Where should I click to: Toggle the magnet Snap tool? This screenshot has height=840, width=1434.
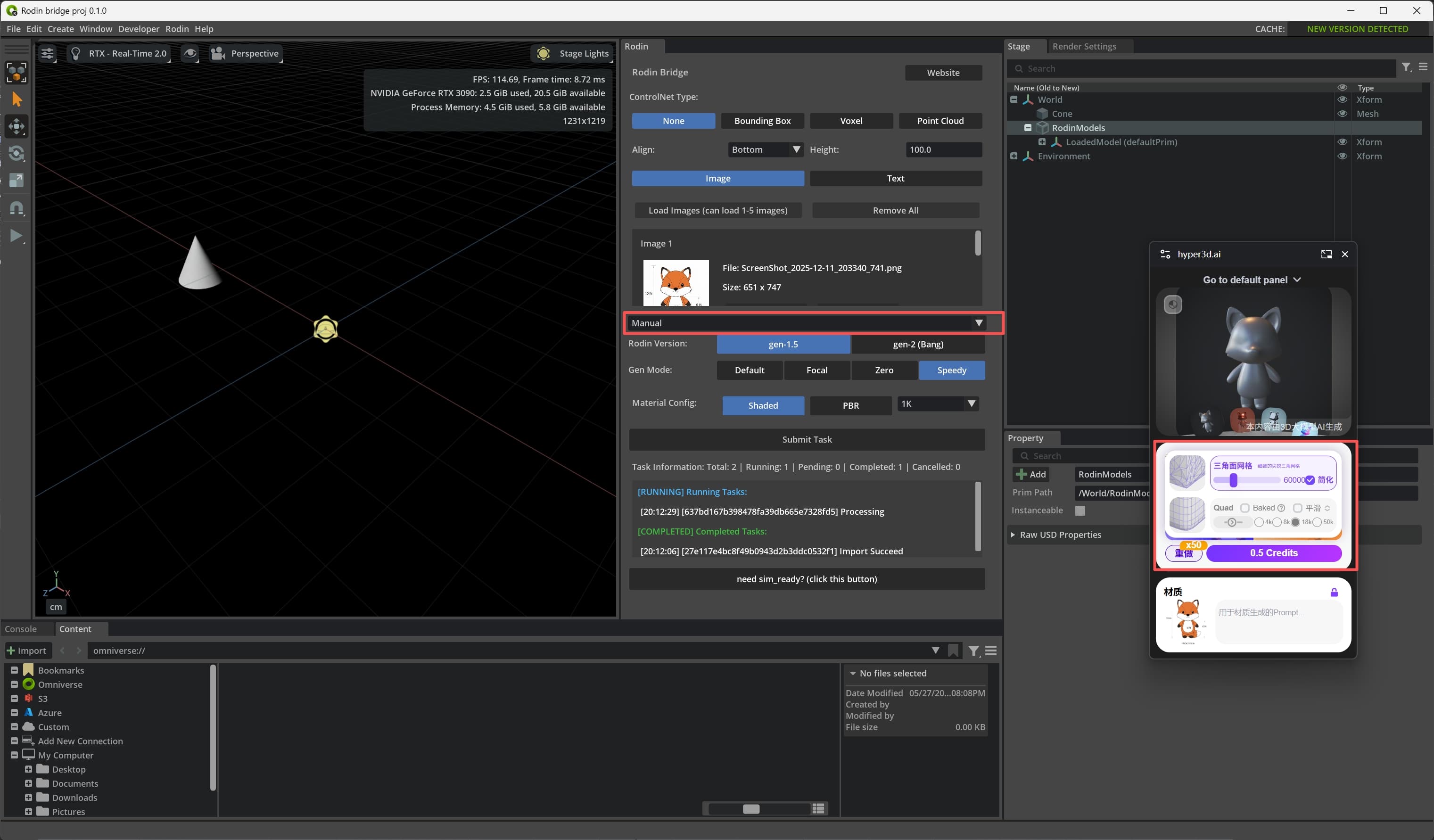[x=17, y=208]
